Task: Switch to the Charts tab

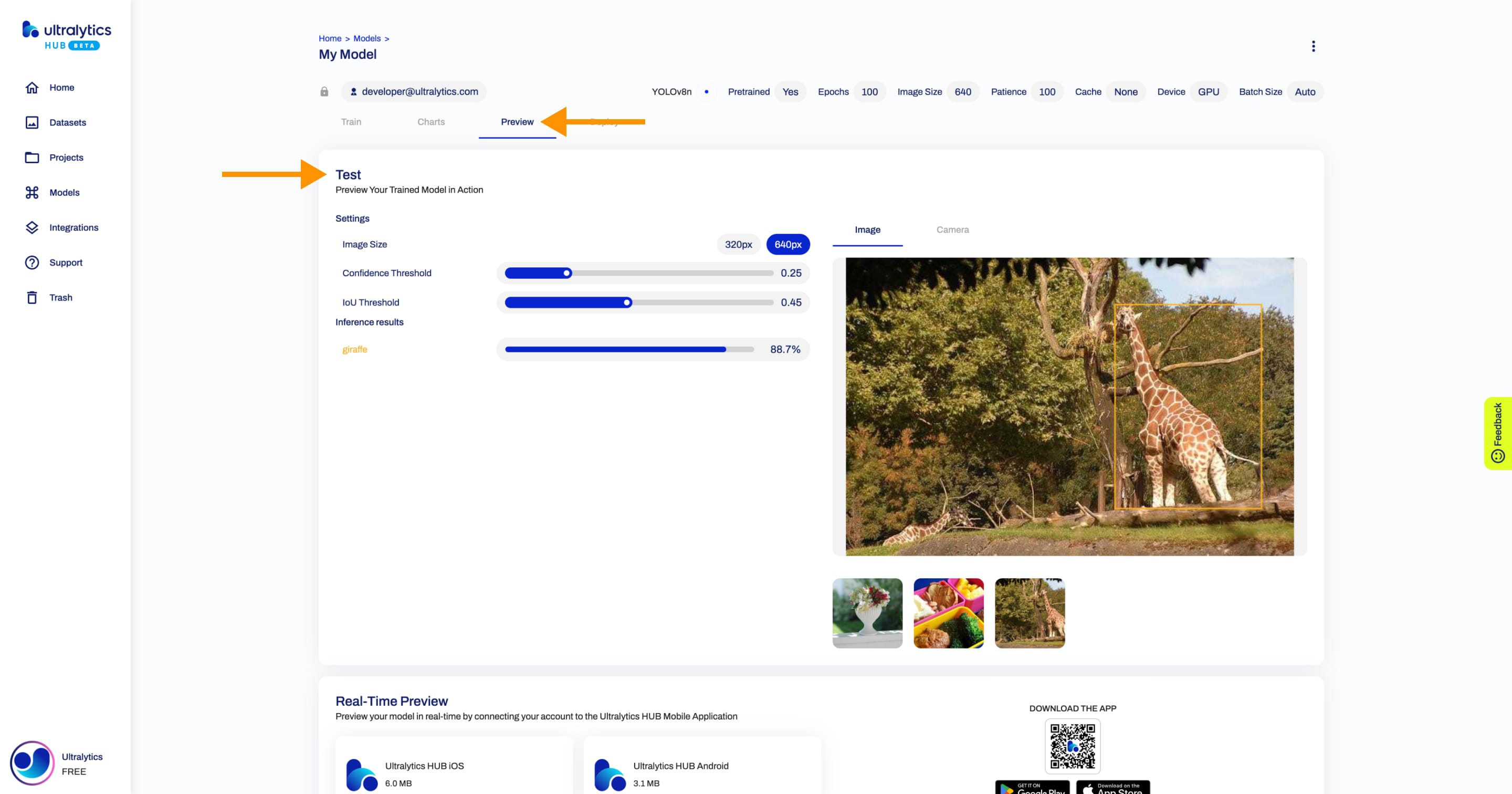Action: (x=431, y=121)
